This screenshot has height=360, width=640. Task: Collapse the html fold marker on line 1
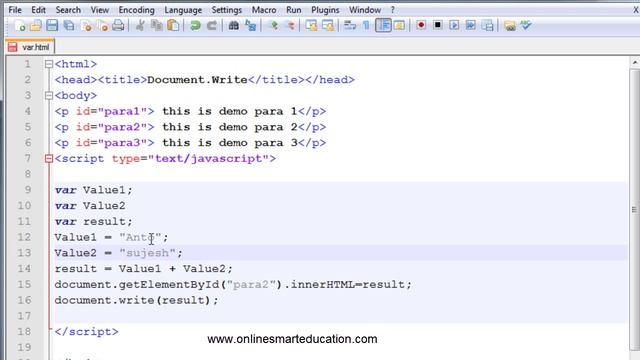point(49,64)
